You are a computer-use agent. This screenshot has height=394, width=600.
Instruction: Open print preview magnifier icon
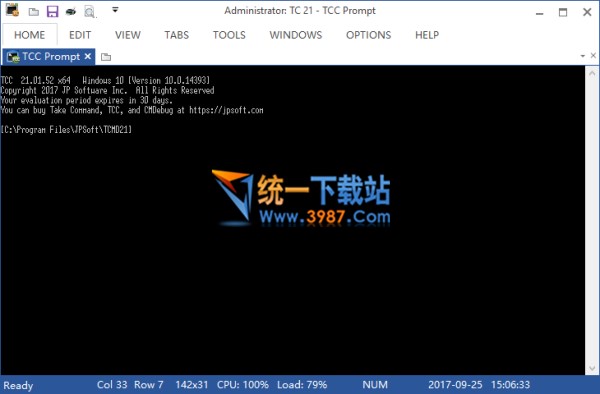coord(90,12)
